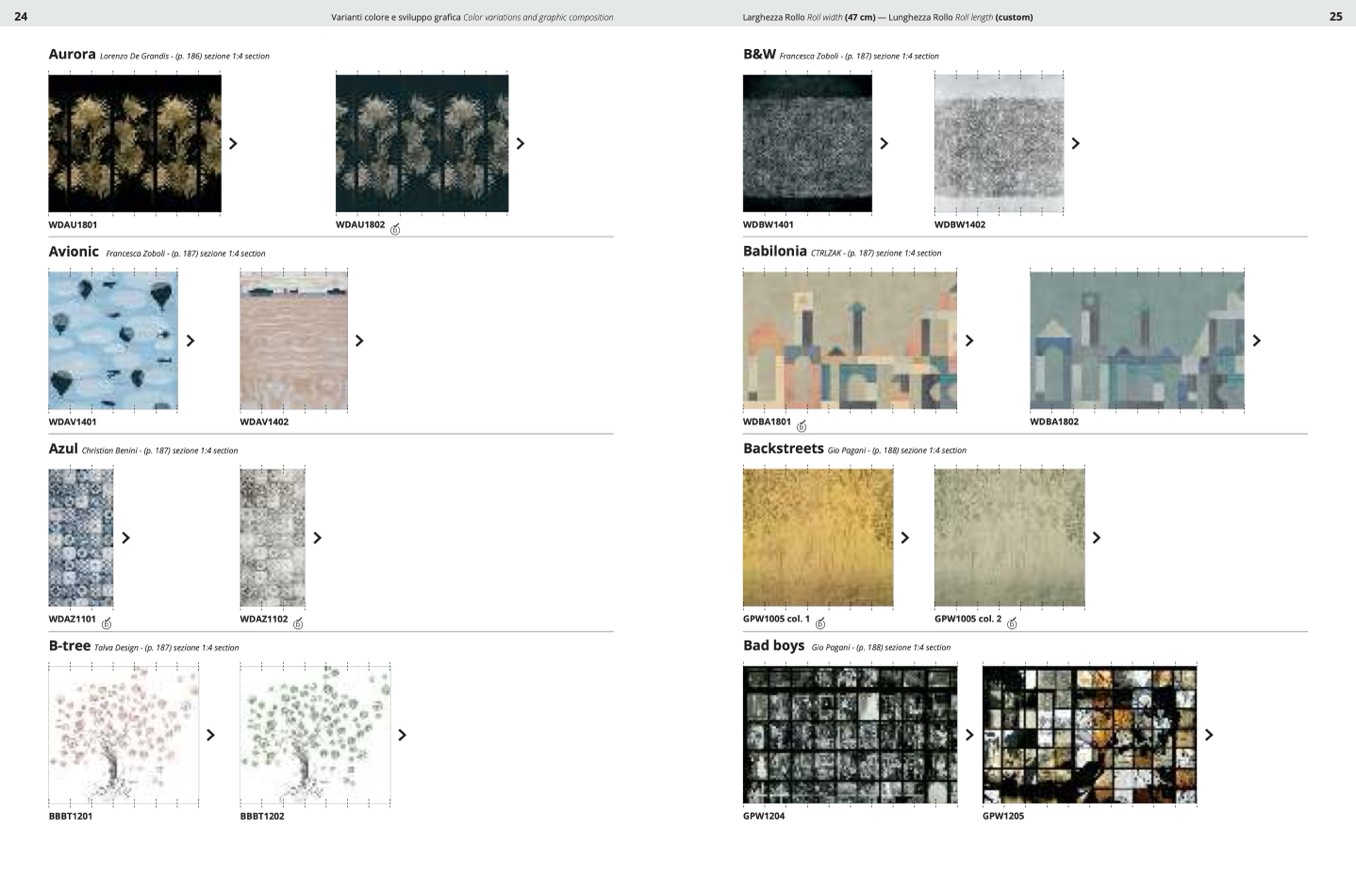Click the round symbol beside GPW1005 col. 2
This screenshot has height=878, width=1356.
pyautogui.click(x=1012, y=623)
